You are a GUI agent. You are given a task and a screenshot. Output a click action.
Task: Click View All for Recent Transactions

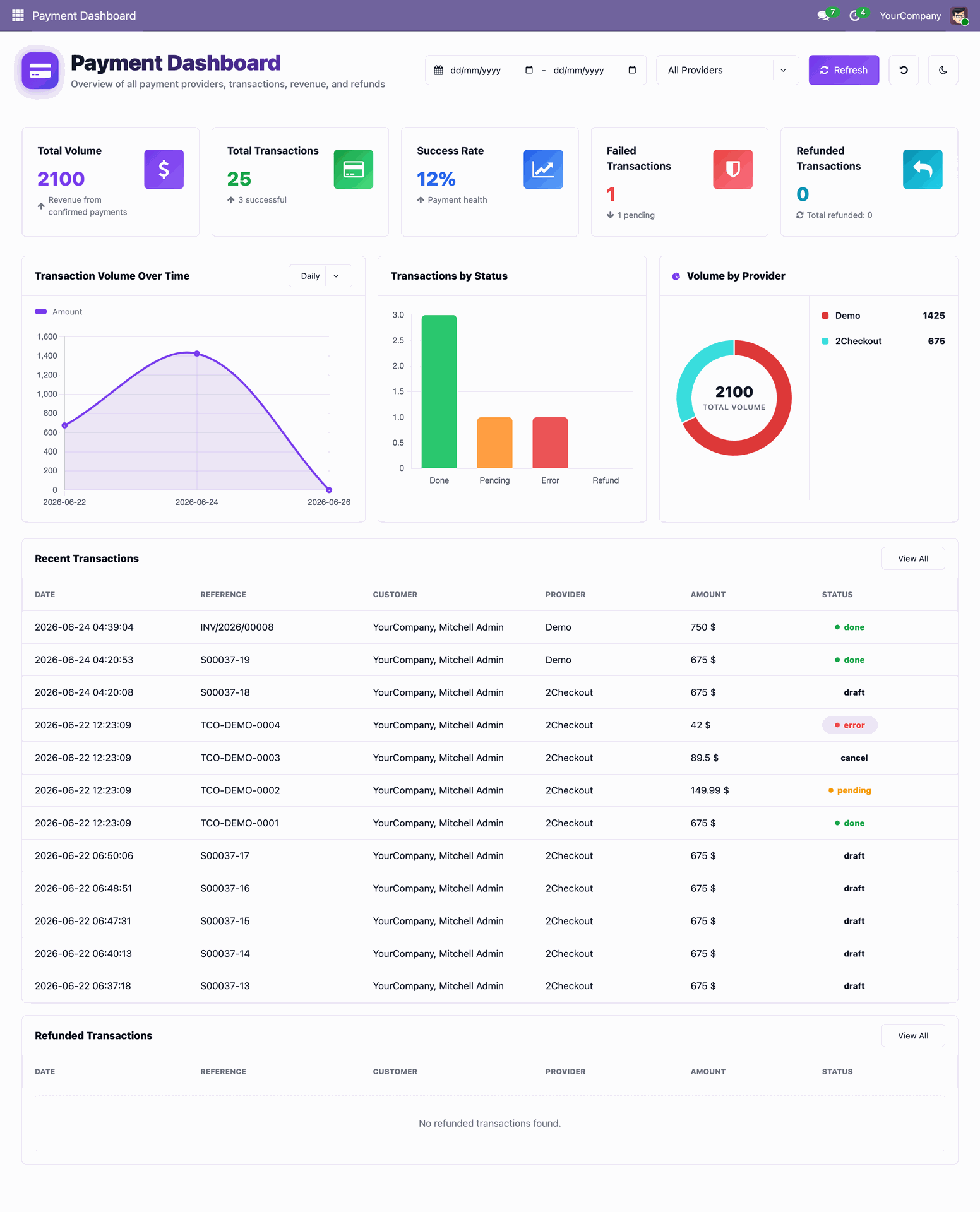pos(913,559)
